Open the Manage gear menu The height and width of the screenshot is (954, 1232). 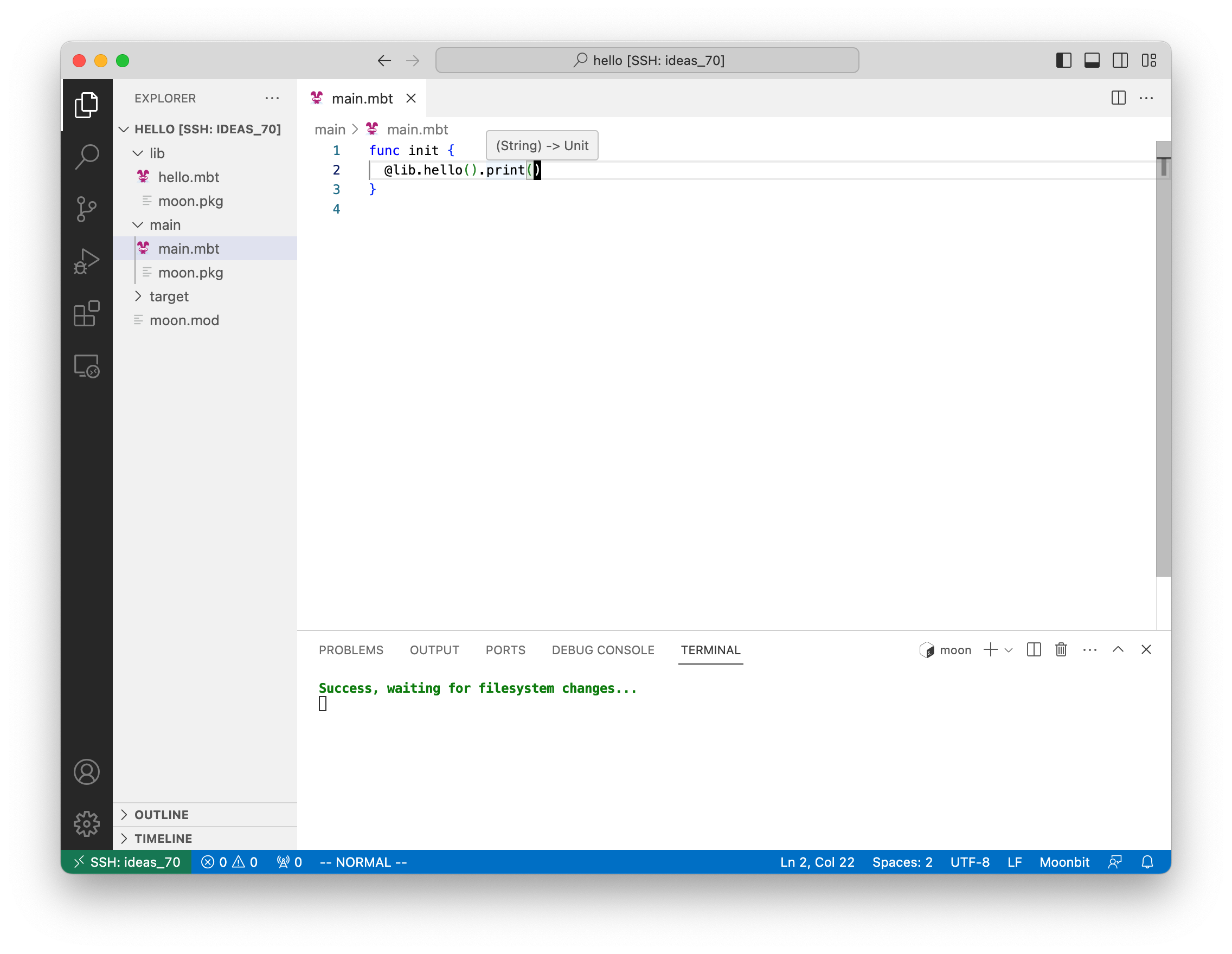pos(86,824)
